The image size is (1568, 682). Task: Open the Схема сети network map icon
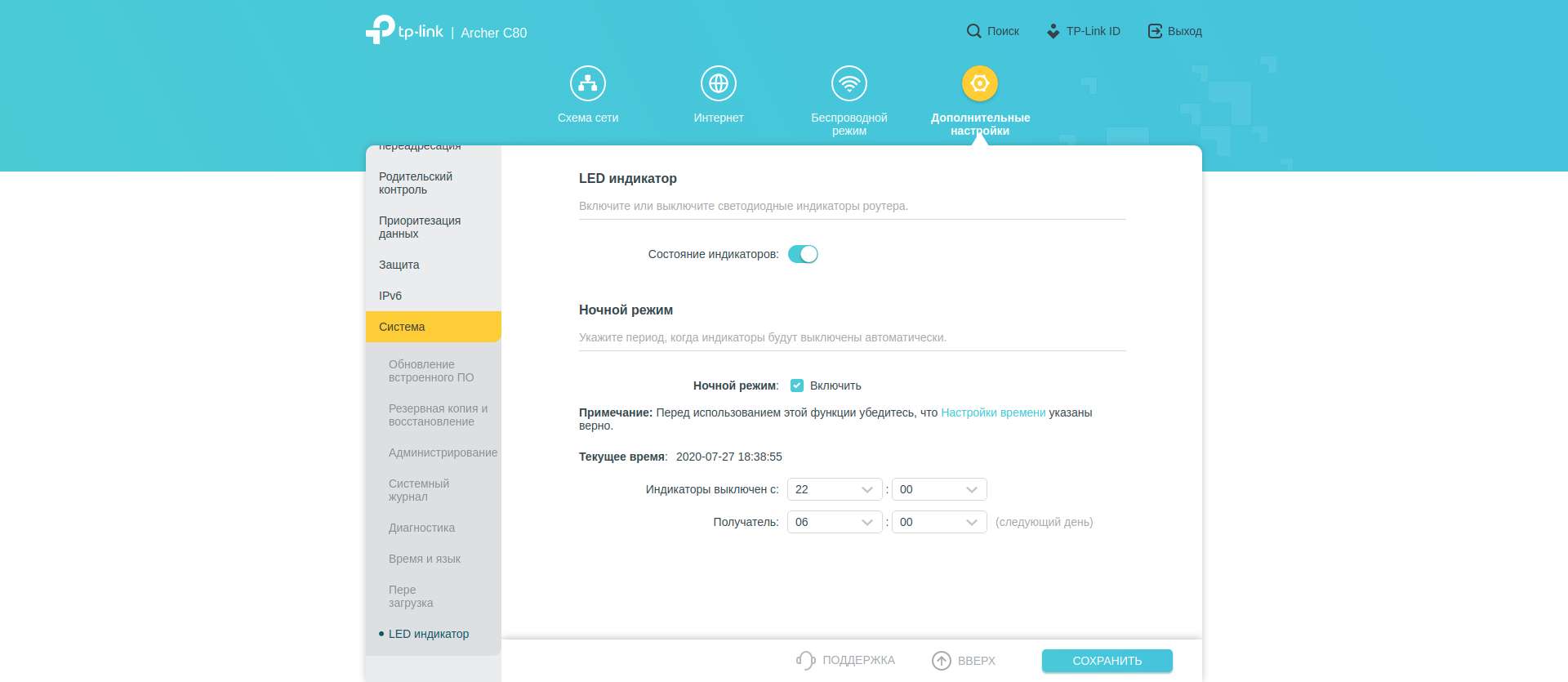(587, 83)
